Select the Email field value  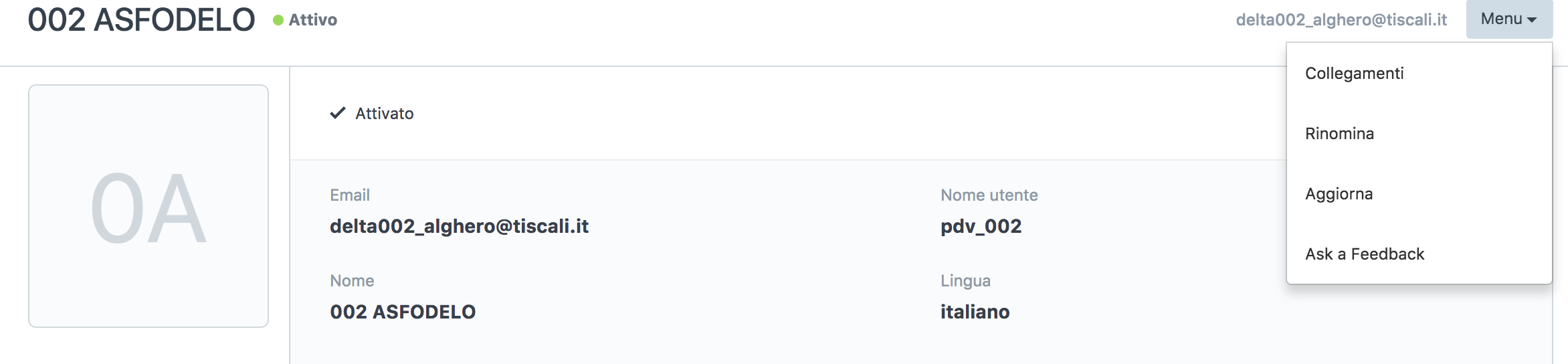[x=459, y=226]
